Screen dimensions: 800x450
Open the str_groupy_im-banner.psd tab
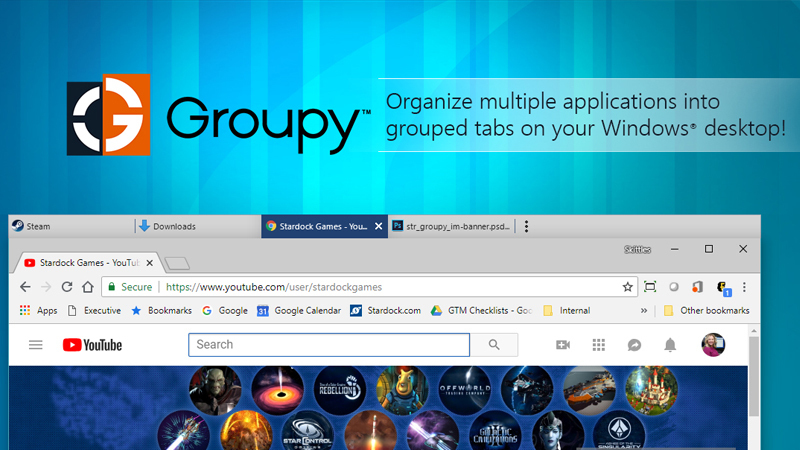tap(452, 226)
